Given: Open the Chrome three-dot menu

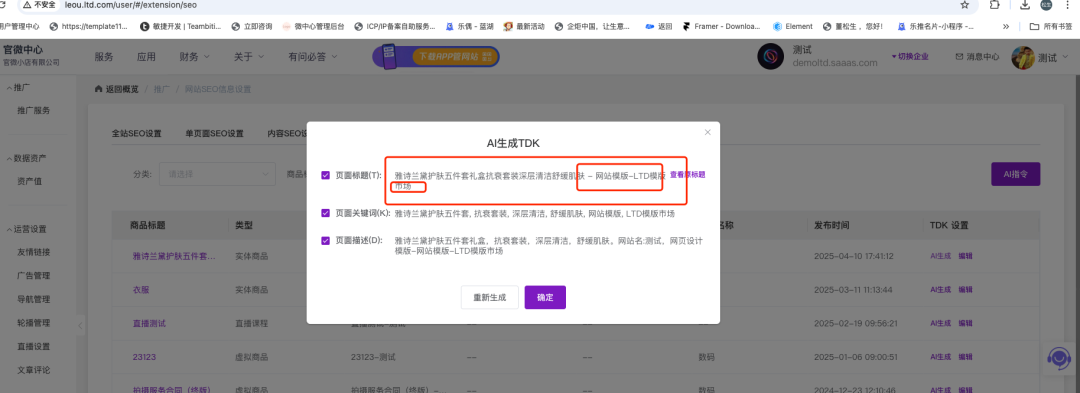Looking at the screenshot, I should [x=1069, y=5].
